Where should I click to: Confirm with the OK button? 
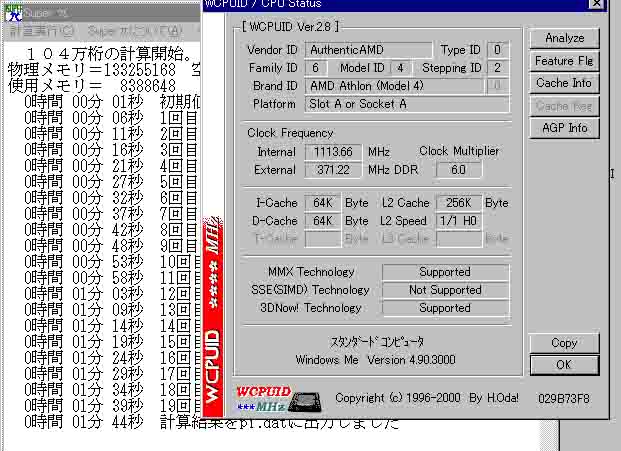tap(564, 365)
